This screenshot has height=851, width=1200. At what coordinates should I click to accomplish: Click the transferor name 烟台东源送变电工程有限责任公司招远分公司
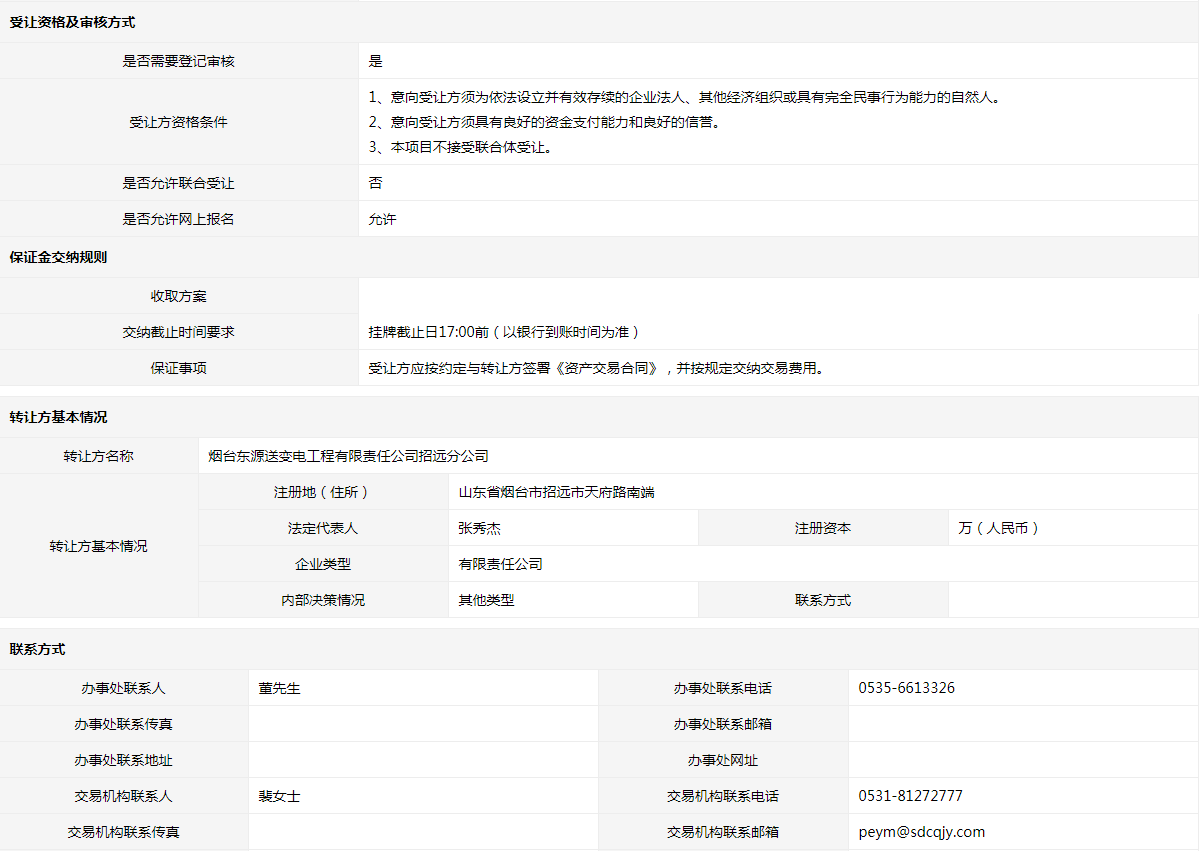[348, 456]
